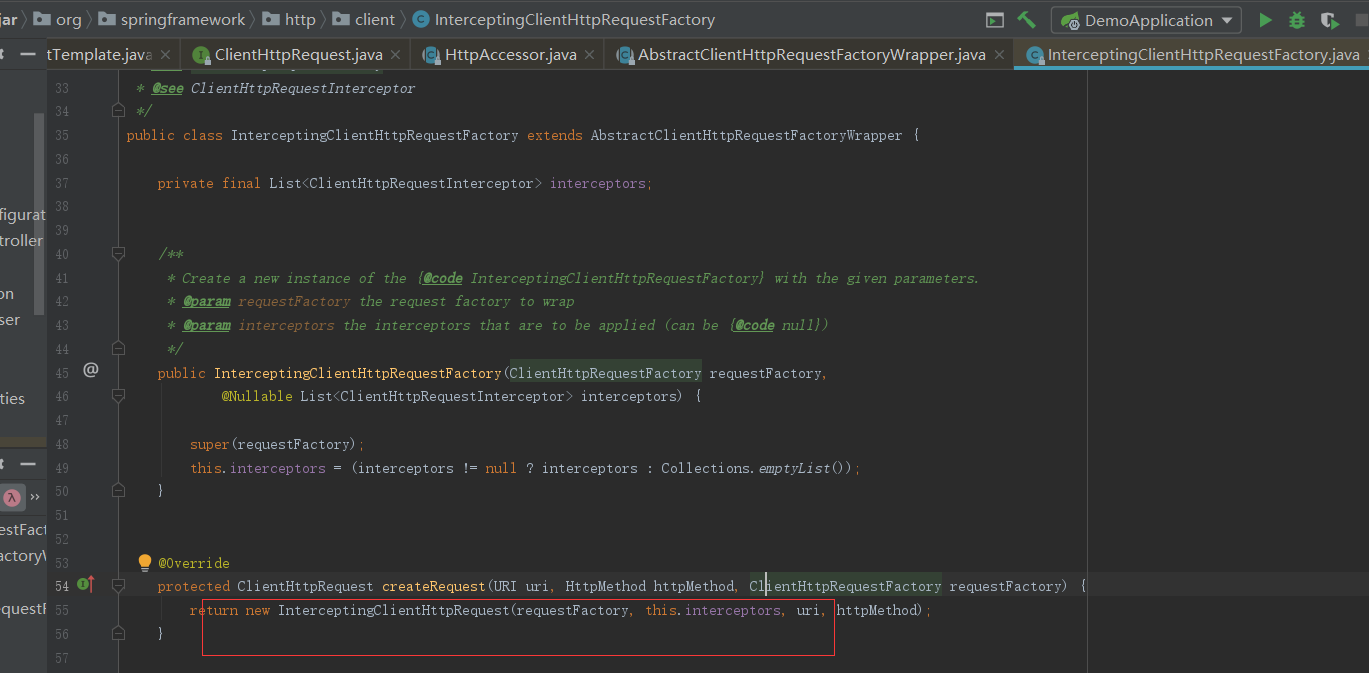Click the InterceptingClientHttpRequestFactory class breadcrumb
The height and width of the screenshot is (673, 1369).
(x=564, y=20)
